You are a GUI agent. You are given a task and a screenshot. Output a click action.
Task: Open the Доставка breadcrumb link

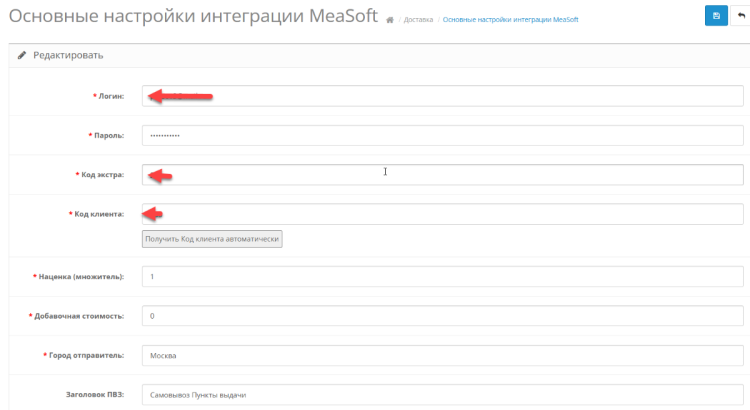[x=418, y=20]
